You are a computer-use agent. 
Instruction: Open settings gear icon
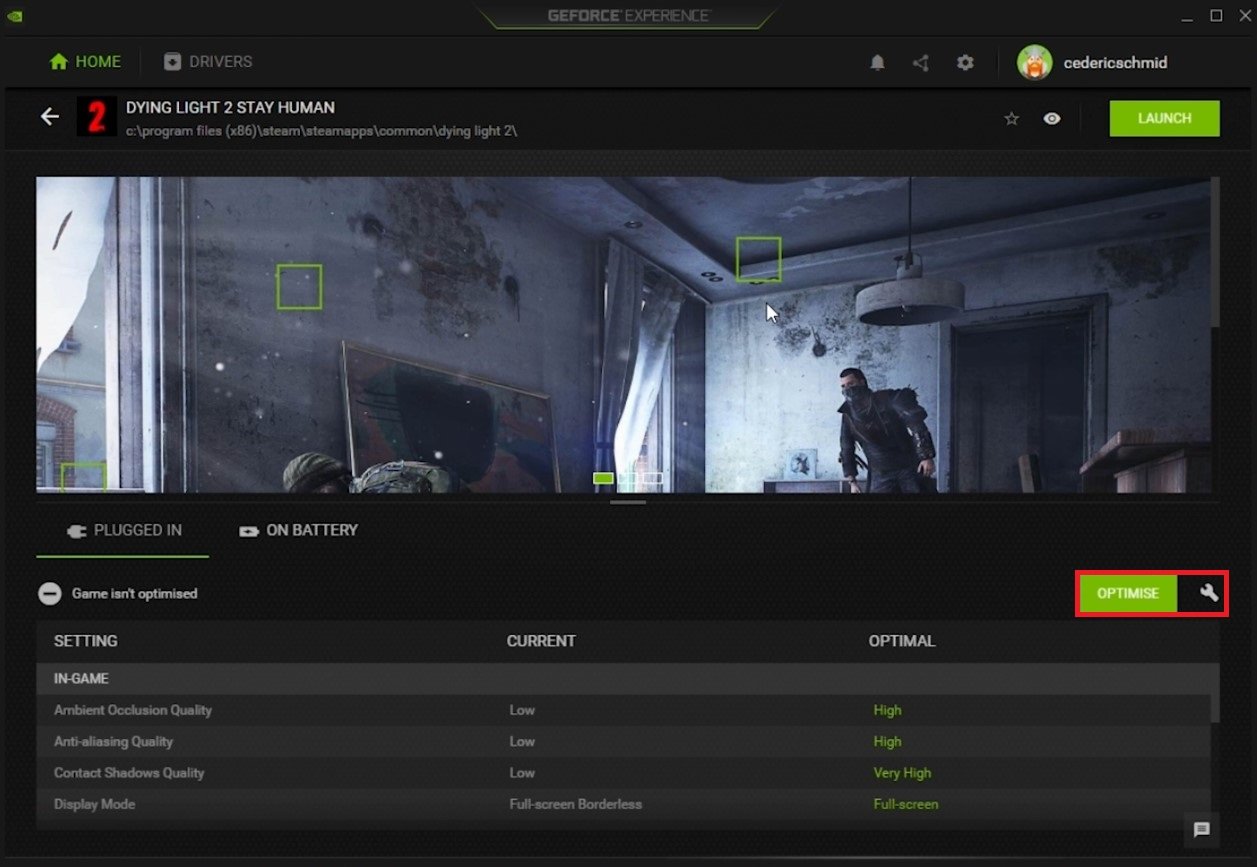(x=965, y=62)
